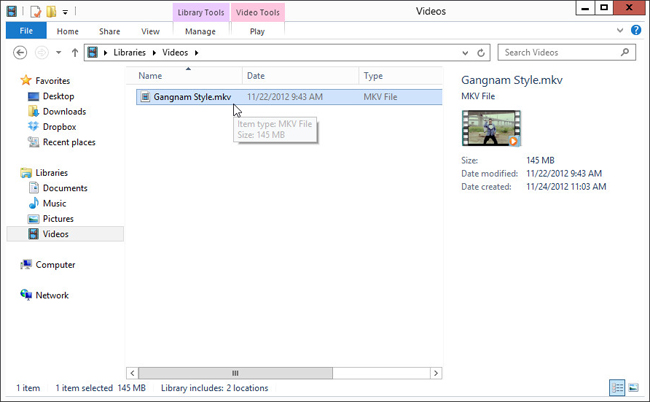Open Recent places in Favorites
Viewport: 650px width, 402px height.
tap(69, 142)
